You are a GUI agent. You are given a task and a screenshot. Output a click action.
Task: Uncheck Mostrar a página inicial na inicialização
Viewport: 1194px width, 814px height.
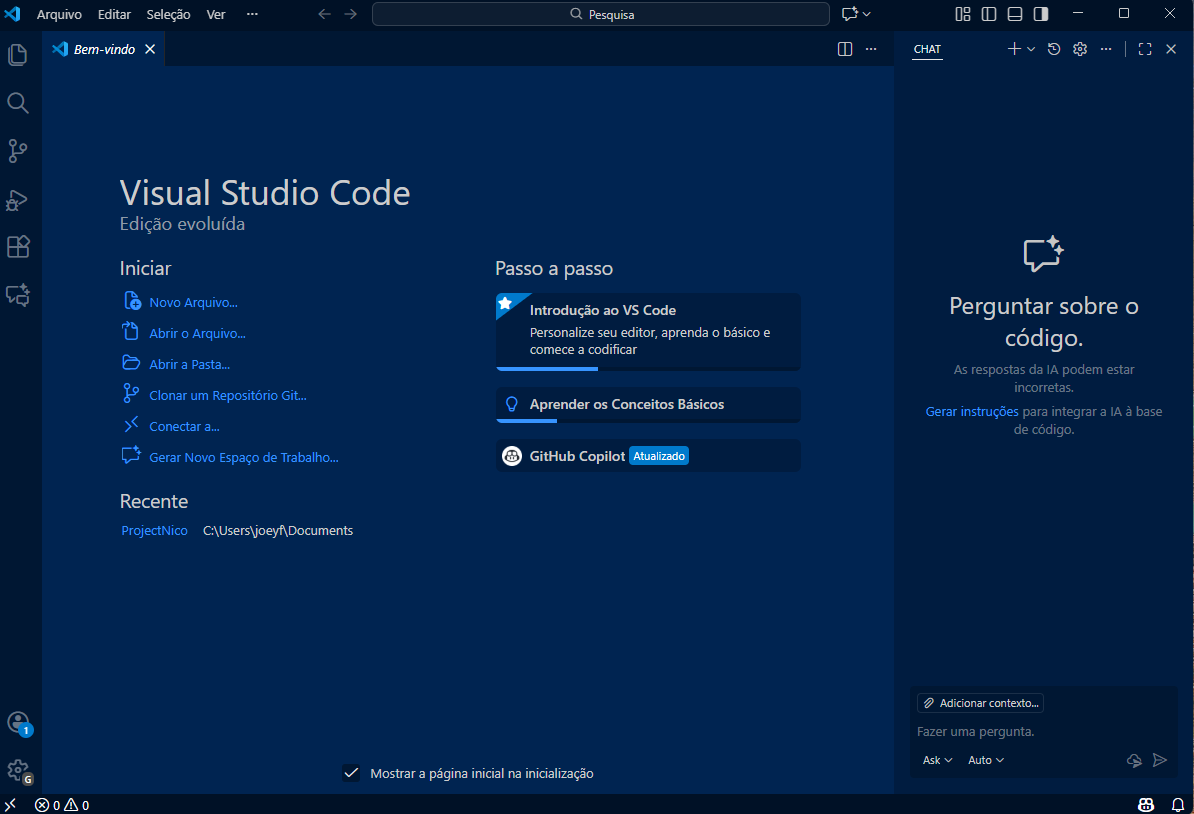point(351,773)
